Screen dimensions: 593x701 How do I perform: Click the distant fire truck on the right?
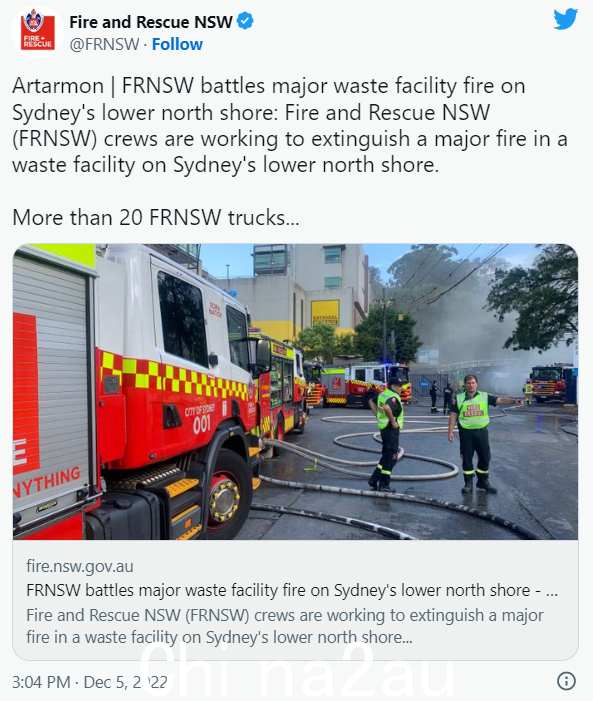[x=551, y=384]
